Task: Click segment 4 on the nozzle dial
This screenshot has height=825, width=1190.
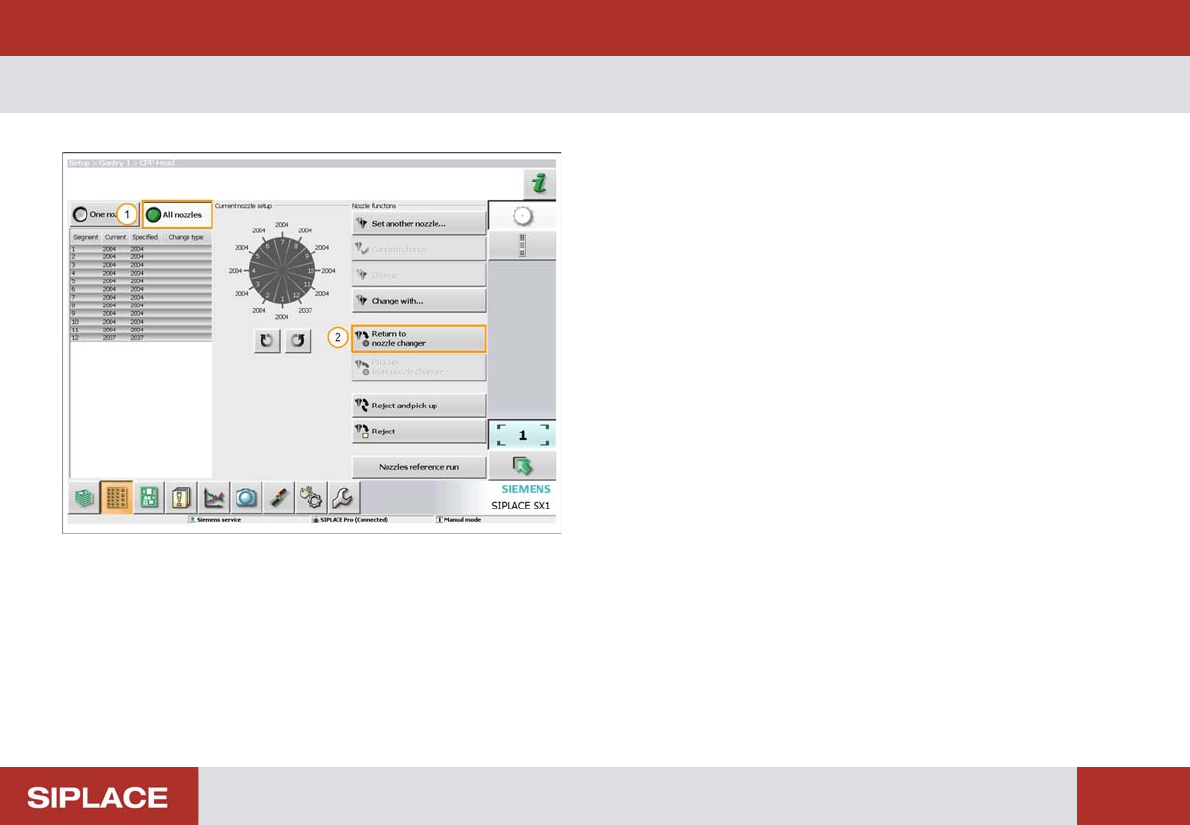Action: coord(253,270)
